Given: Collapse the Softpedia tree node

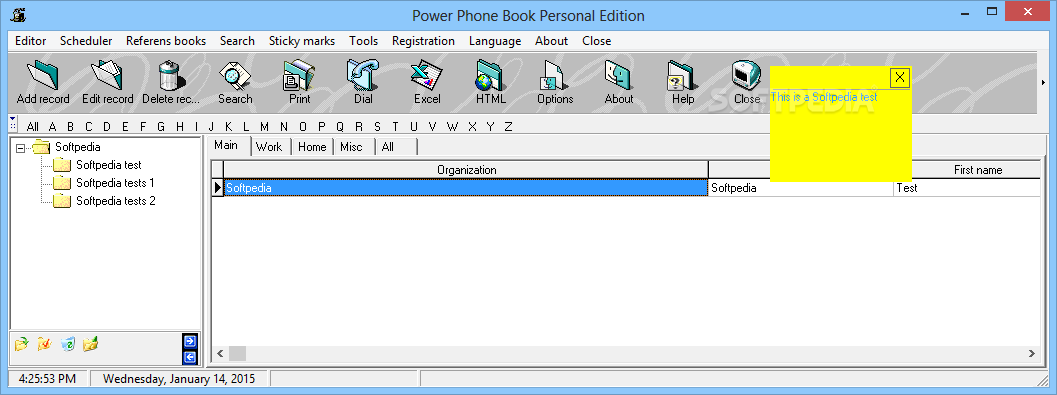Looking at the screenshot, I should point(20,148).
